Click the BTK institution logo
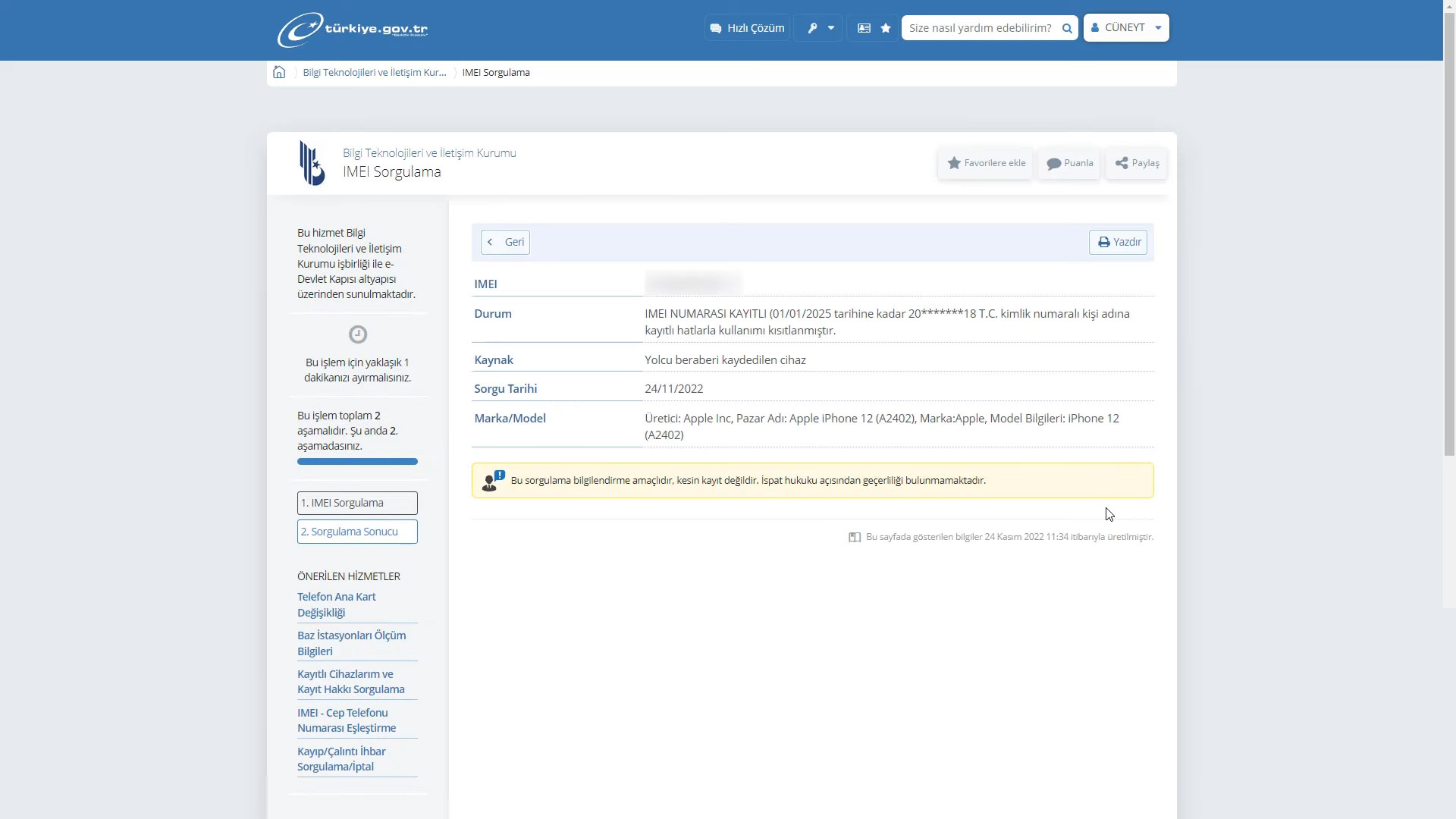 click(x=312, y=163)
